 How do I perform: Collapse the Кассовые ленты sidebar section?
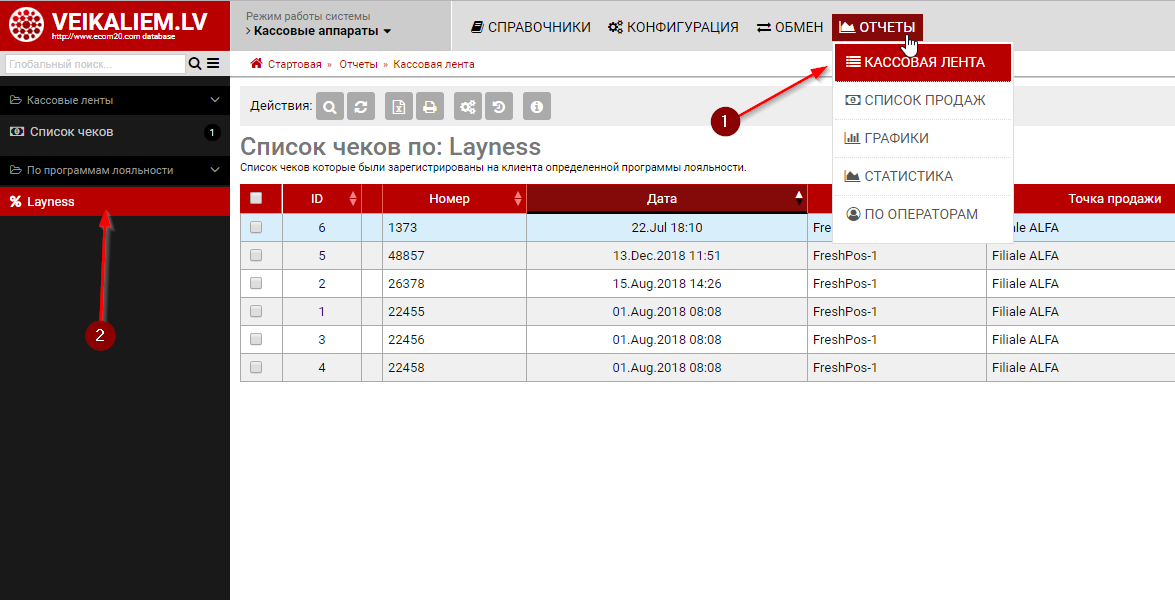coord(214,100)
